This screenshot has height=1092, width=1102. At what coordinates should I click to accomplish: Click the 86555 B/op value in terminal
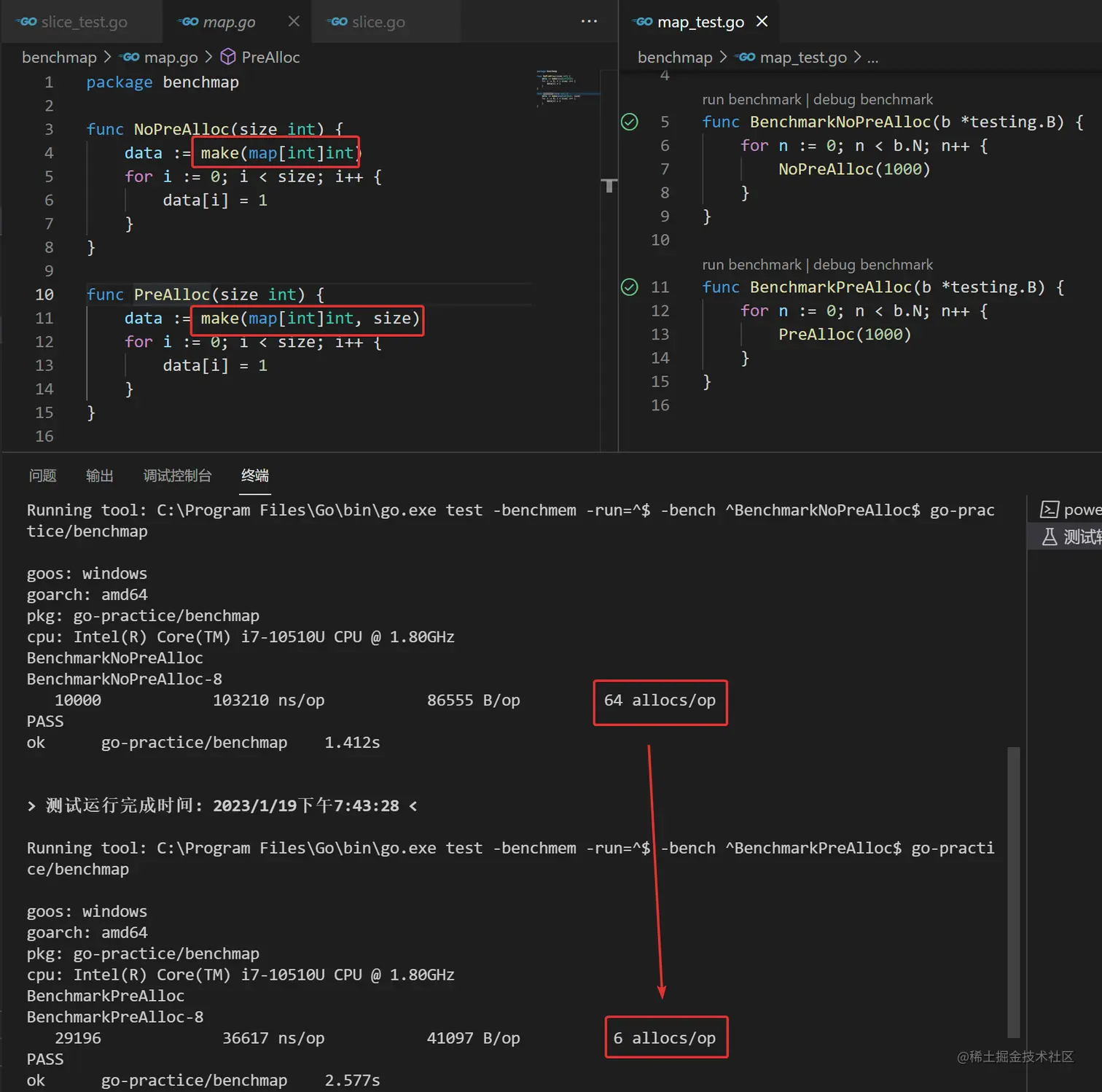474,701
